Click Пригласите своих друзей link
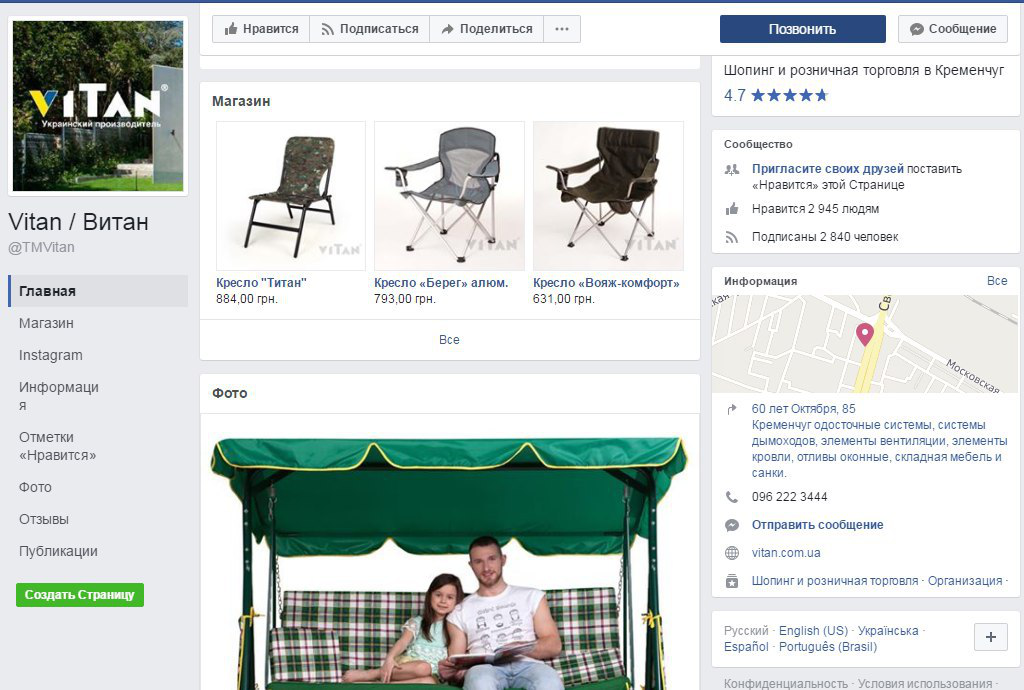This screenshot has width=1024, height=690. 827,168
